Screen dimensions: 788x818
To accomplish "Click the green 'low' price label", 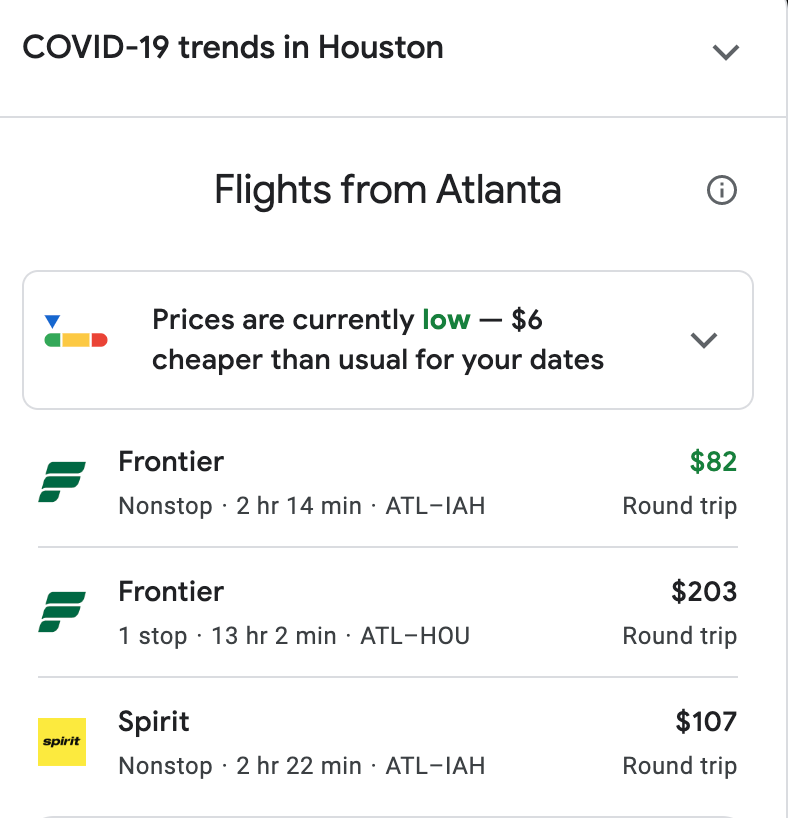I will (x=446, y=320).
